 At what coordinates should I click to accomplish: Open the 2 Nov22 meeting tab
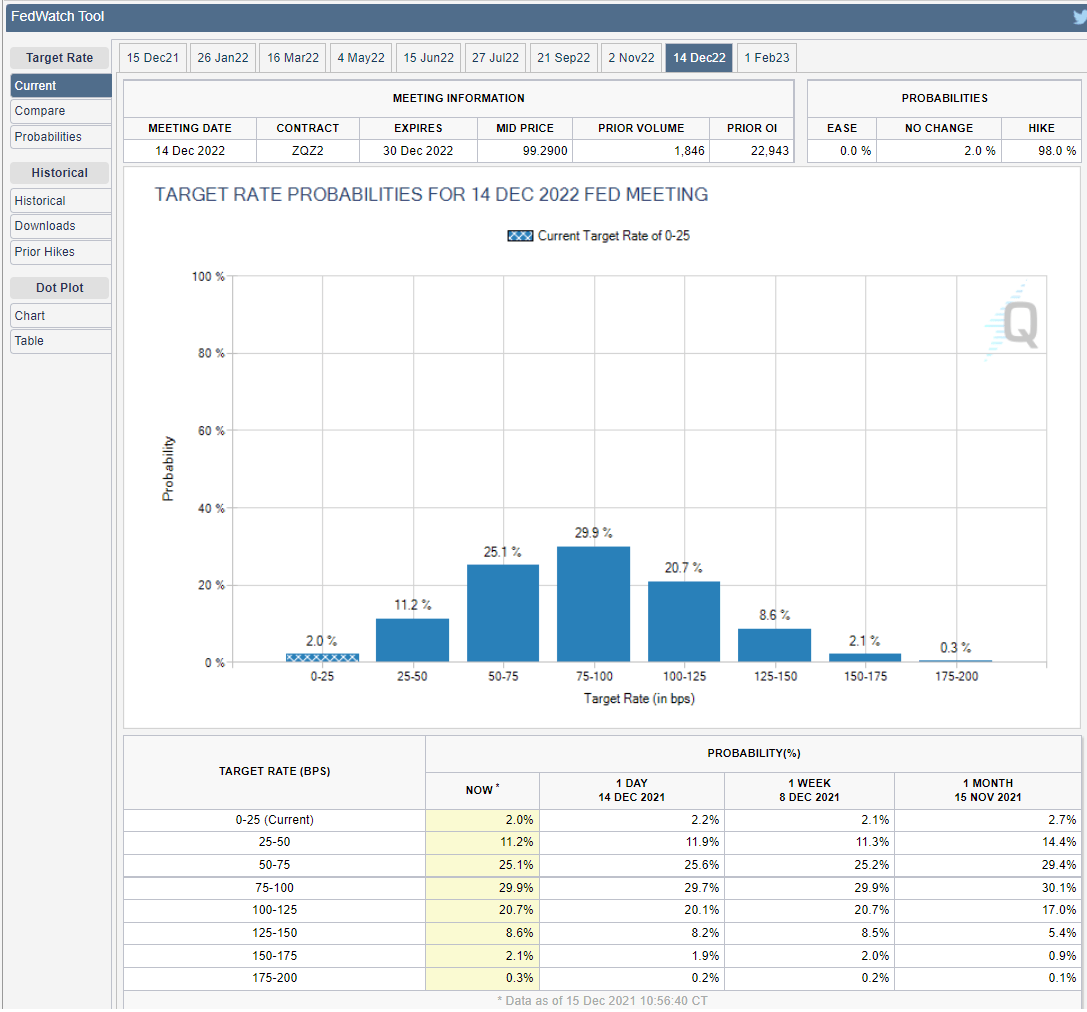click(x=631, y=58)
